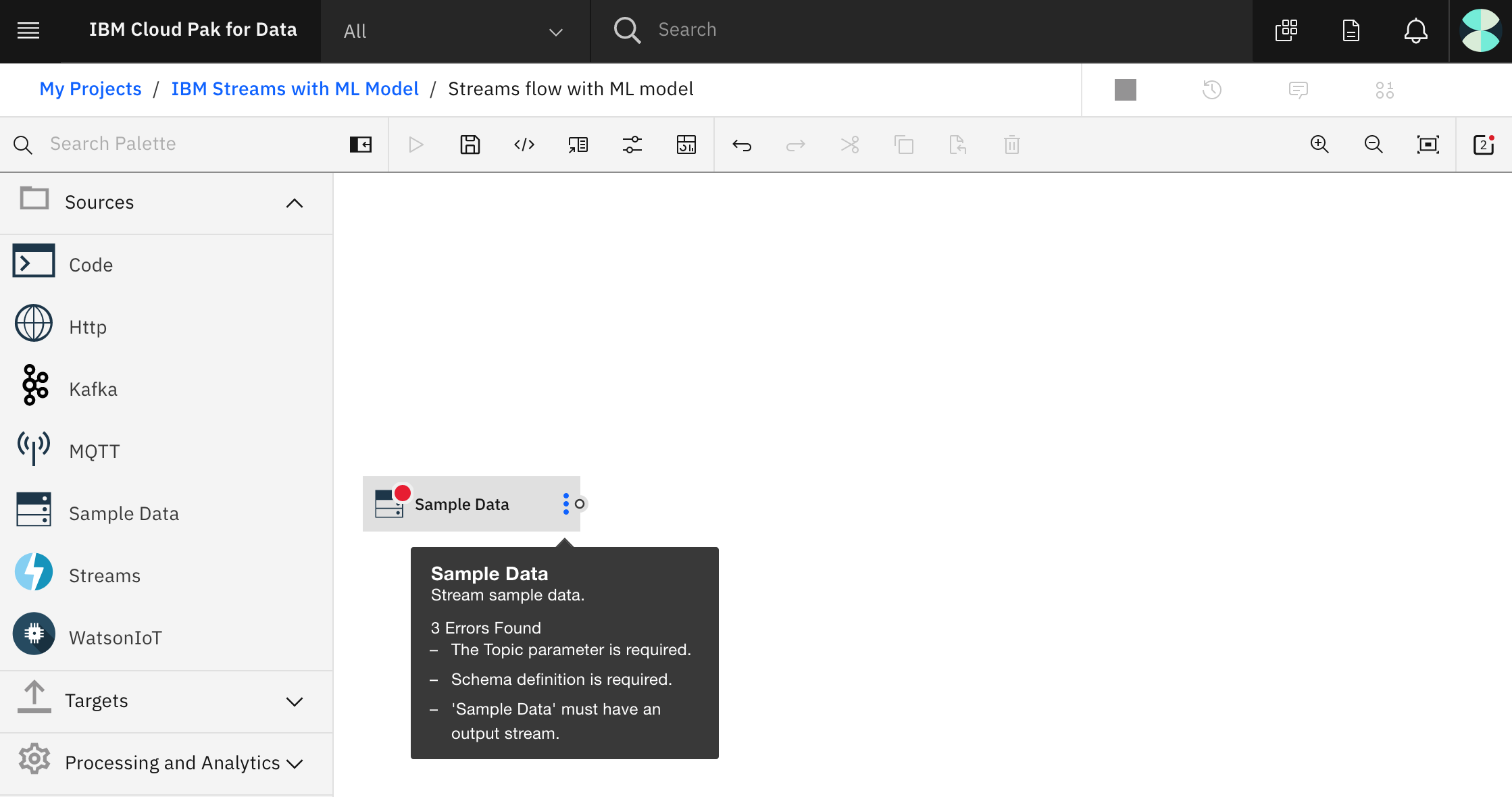Click the flow settings sliders icon
The image size is (1512, 797).
tap(632, 145)
